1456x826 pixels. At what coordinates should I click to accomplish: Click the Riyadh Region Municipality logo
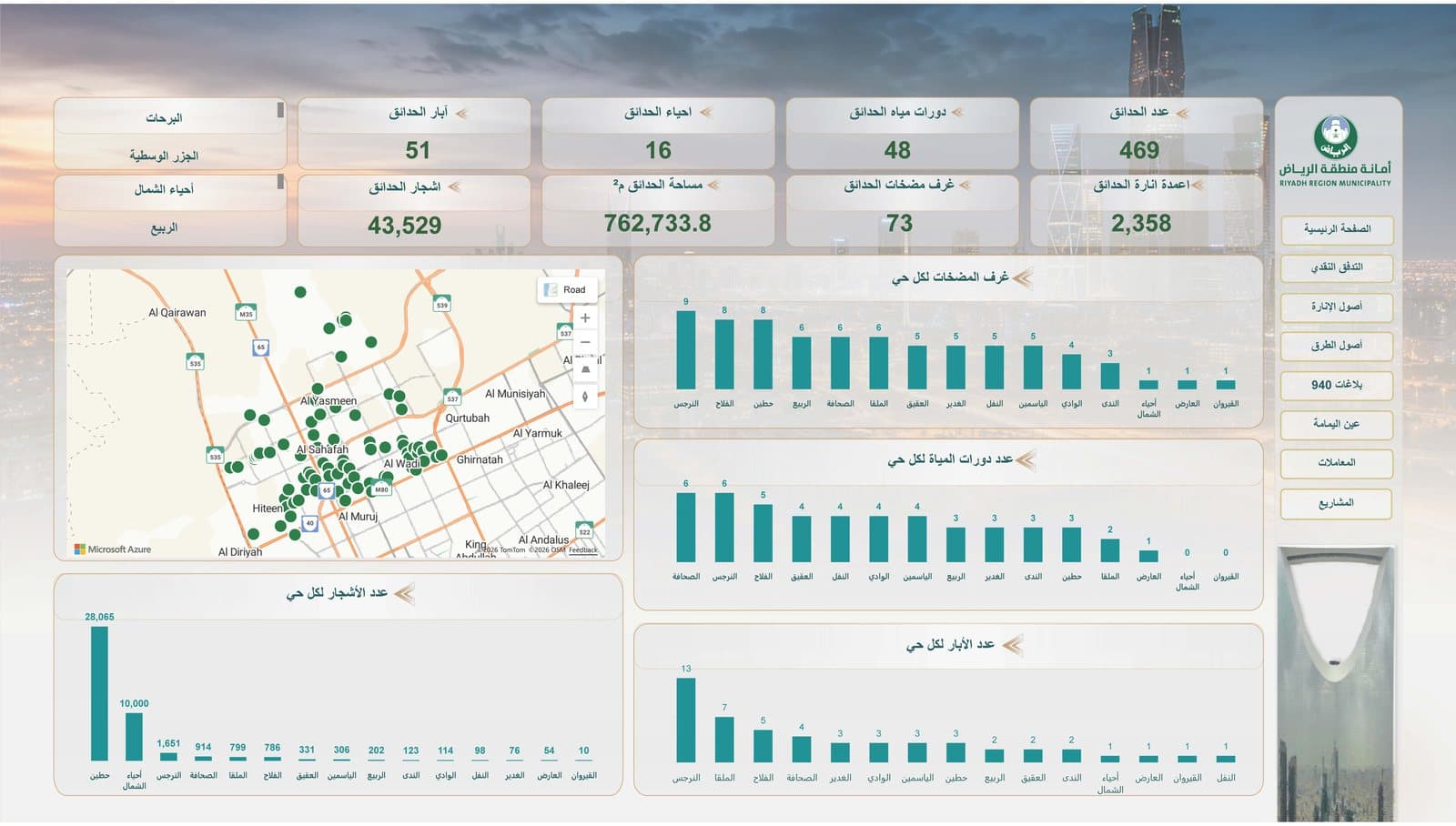(1335, 151)
